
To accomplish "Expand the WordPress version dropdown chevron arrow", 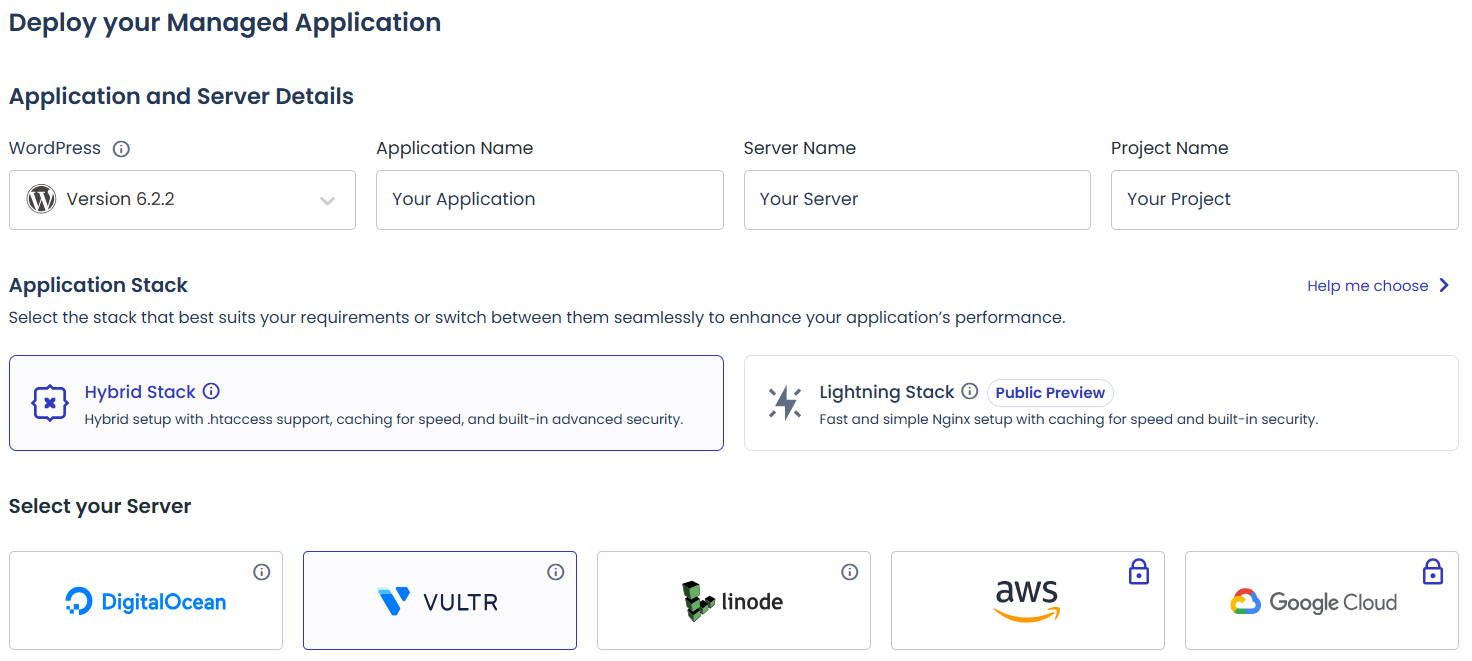I will pyautogui.click(x=327, y=200).
